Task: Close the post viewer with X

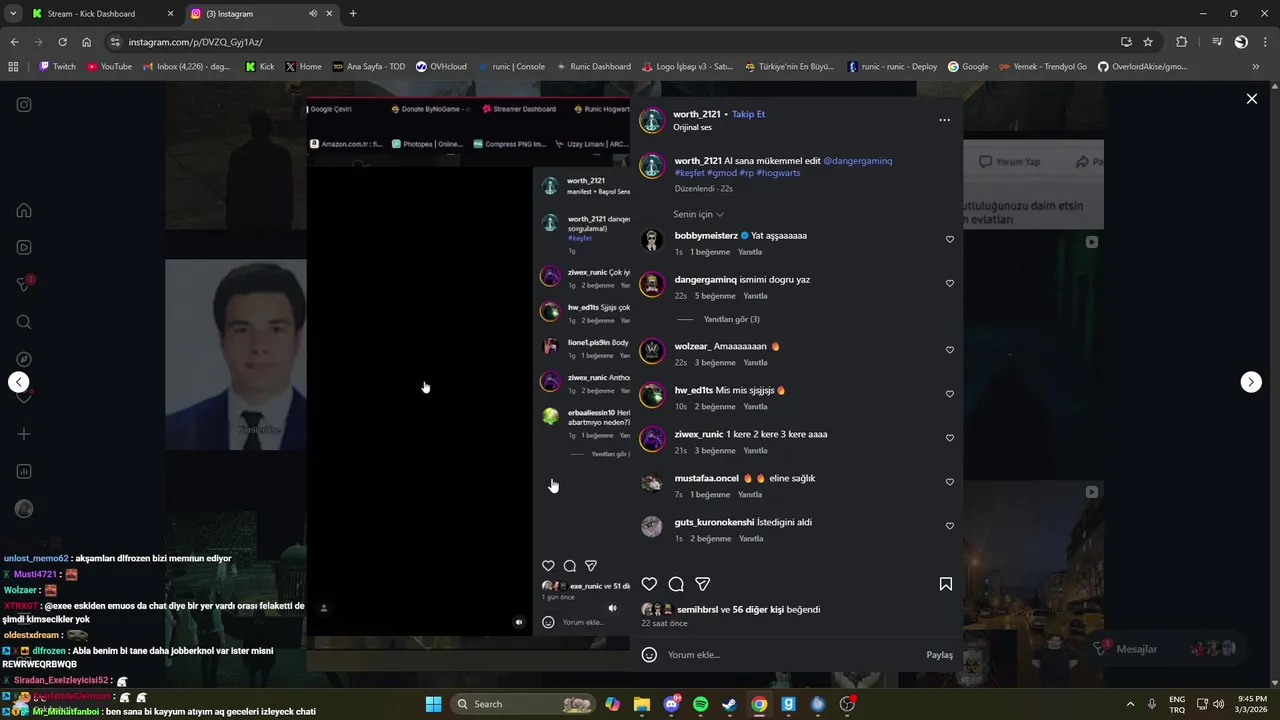Action: click(x=1251, y=99)
